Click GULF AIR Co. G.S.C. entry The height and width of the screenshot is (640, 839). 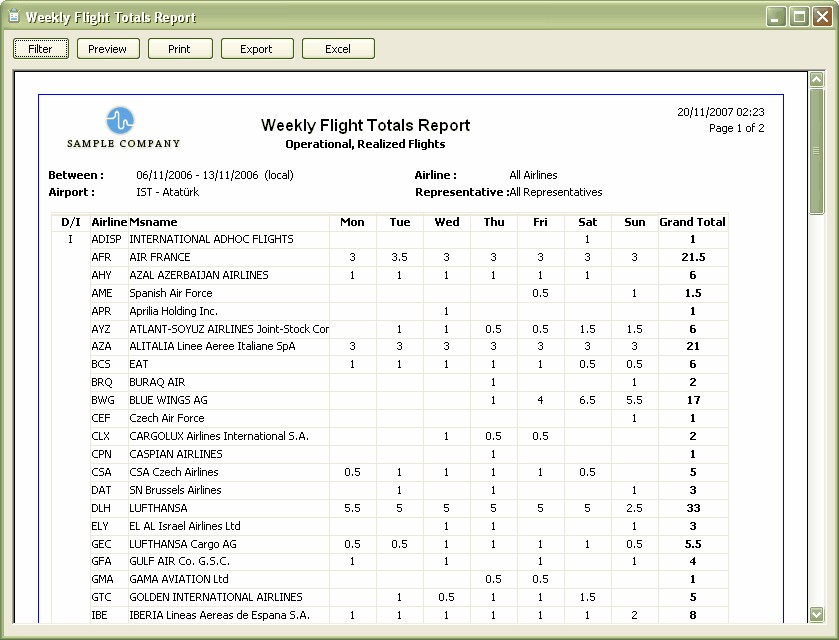(179, 561)
